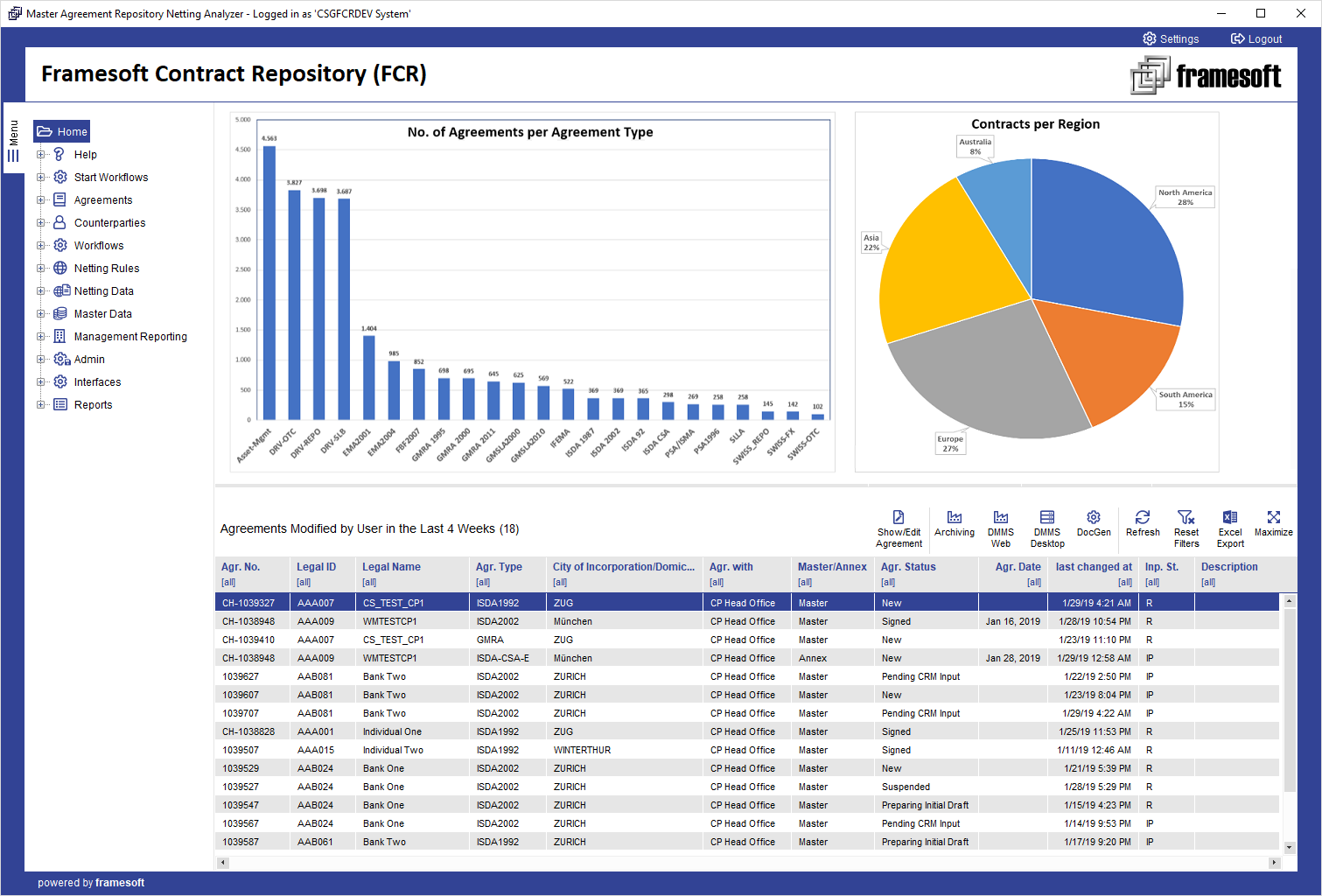
Task: Click the Suspended status cell
Action: tap(906, 787)
